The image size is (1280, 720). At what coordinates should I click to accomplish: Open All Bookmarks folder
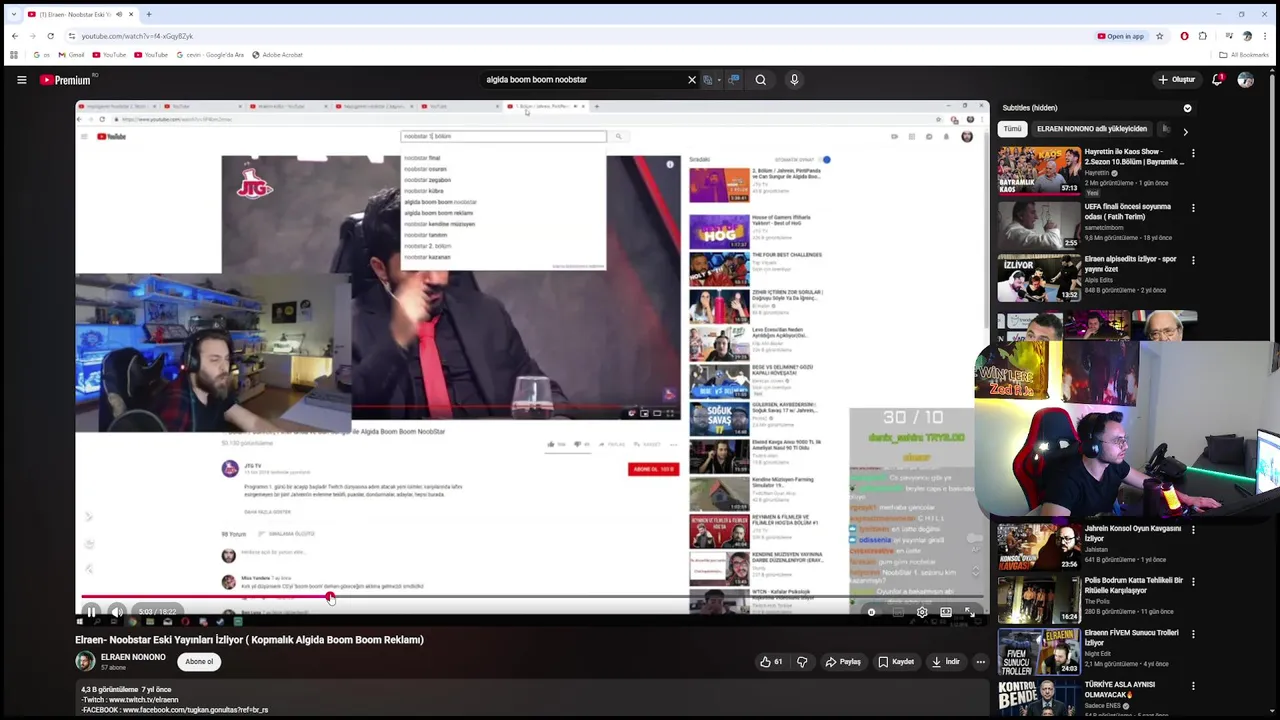[1244, 55]
